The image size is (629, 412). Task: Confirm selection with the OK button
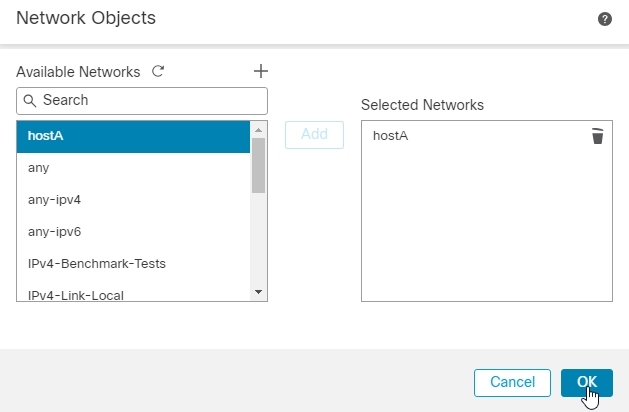[x=587, y=382]
